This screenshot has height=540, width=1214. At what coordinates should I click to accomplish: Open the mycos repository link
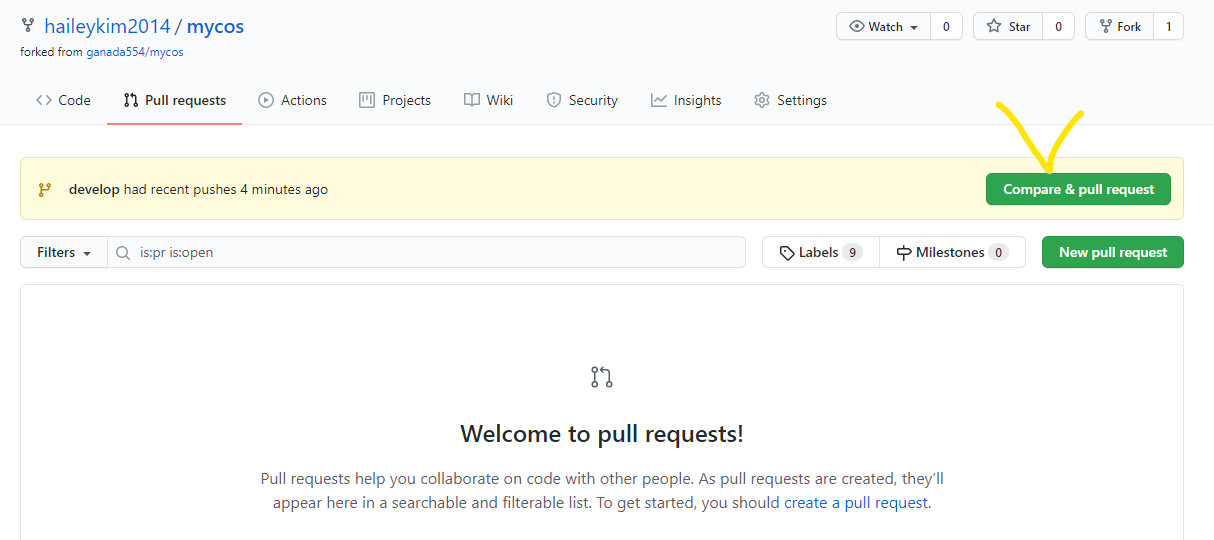click(215, 27)
